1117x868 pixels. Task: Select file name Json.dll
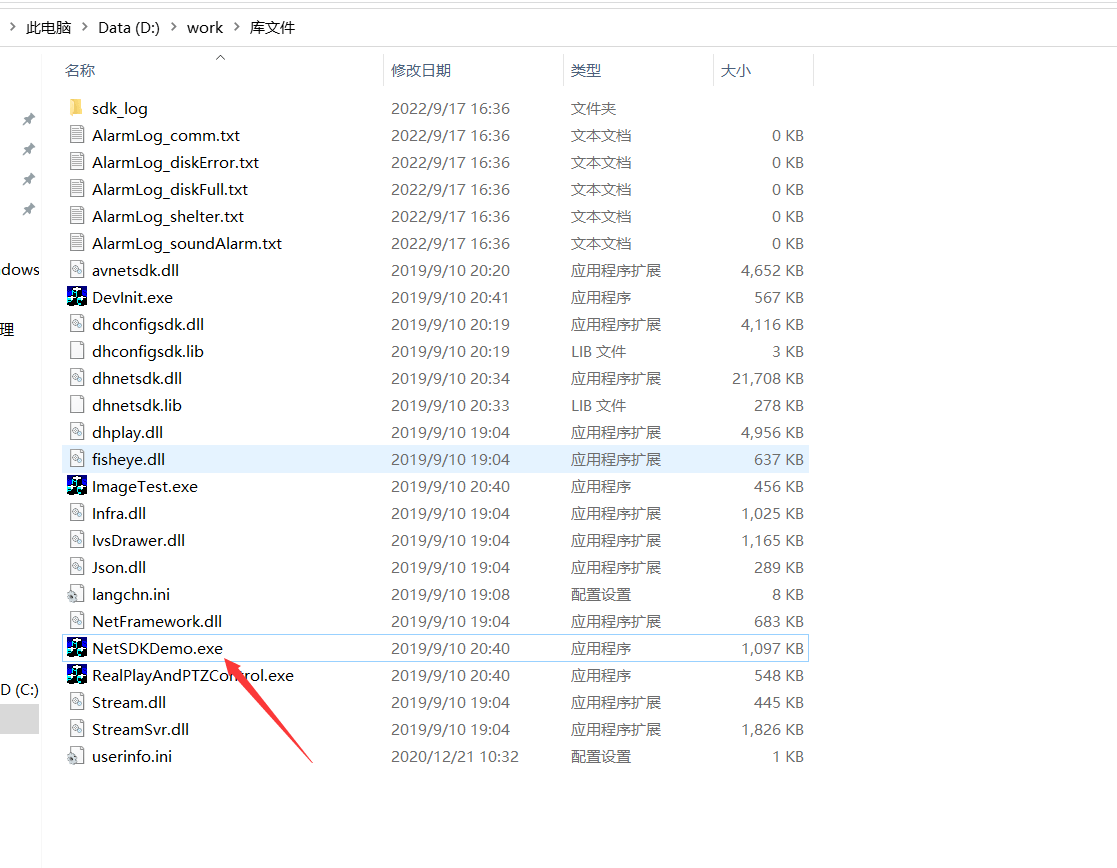tap(119, 567)
